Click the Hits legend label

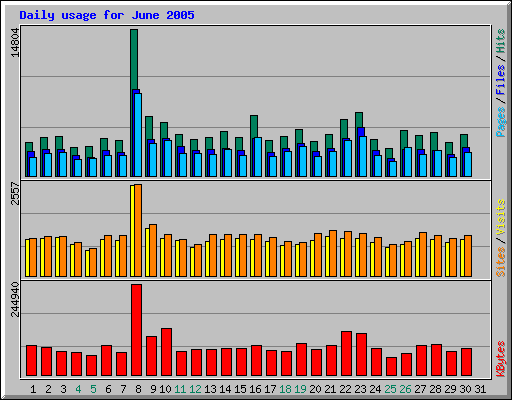coord(500,41)
